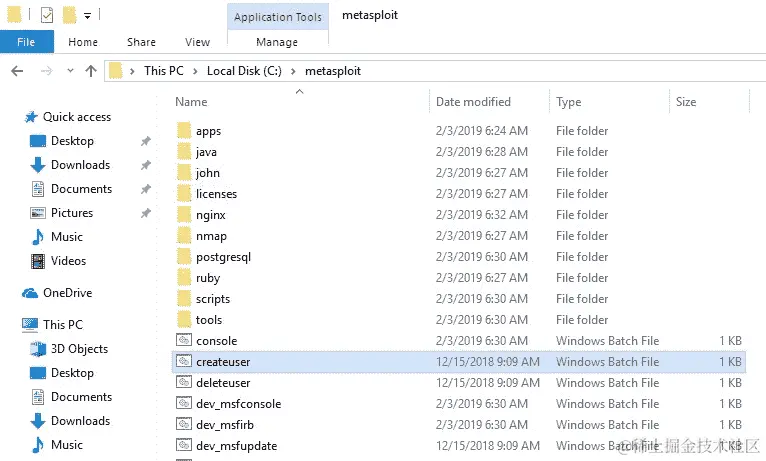Select the scripts folder icon

(184, 298)
